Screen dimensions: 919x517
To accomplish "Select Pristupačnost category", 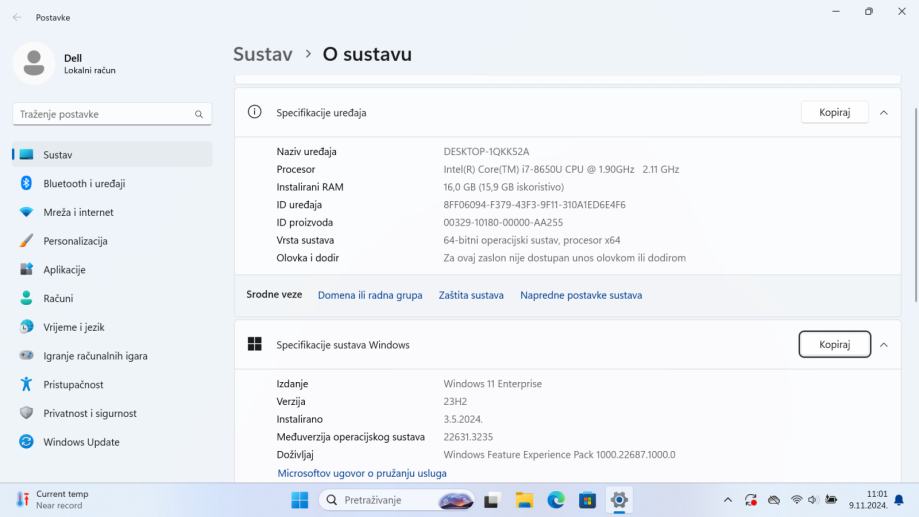I will point(112,385).
